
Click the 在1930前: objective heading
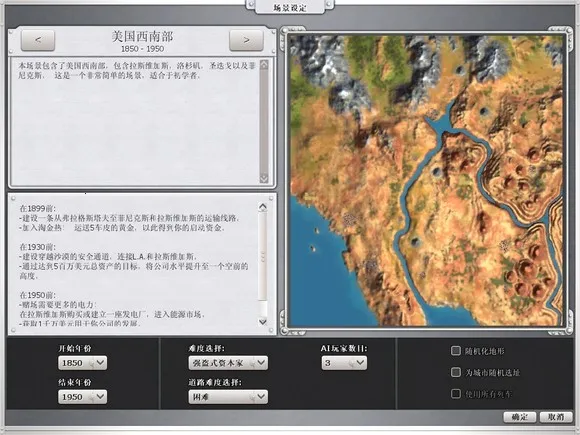[38, 247]
